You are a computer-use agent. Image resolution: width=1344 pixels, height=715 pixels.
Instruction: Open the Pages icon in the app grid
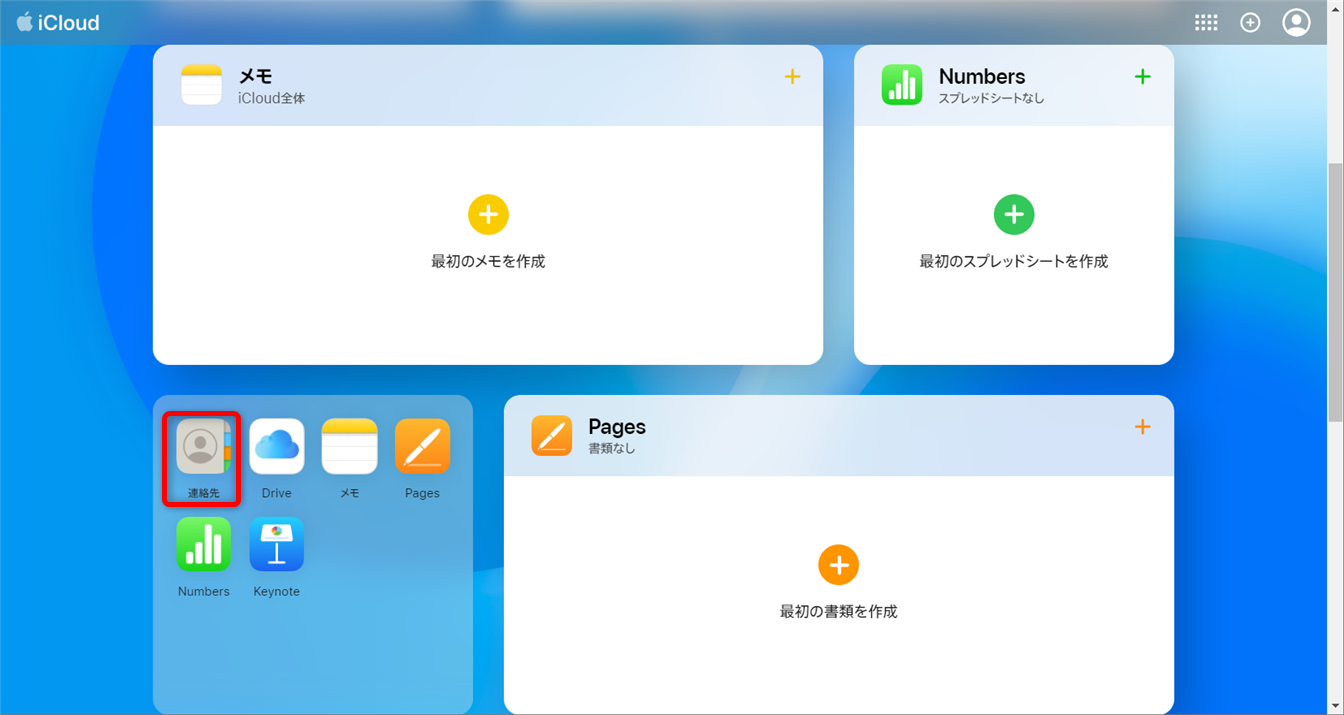[x=422, y=447]
